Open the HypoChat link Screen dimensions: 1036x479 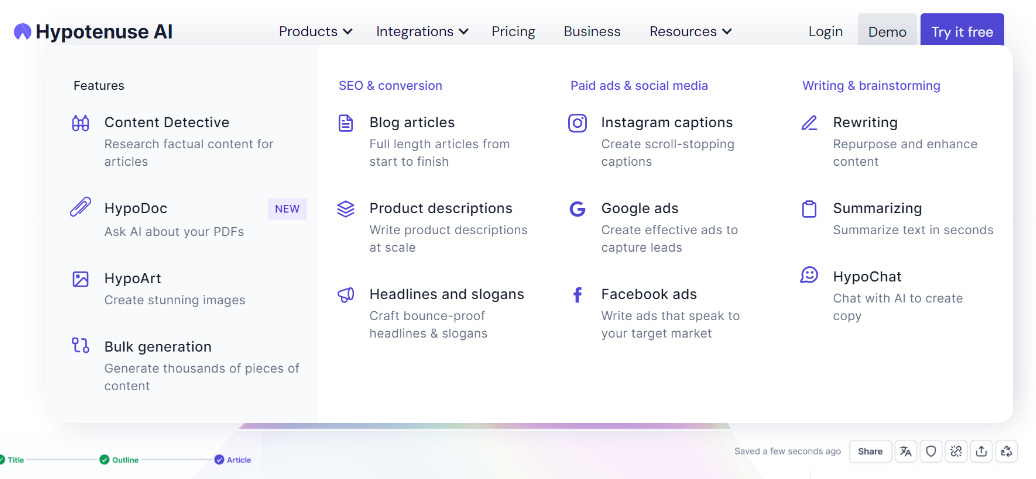pyautogui.click(x=867, y=276)
